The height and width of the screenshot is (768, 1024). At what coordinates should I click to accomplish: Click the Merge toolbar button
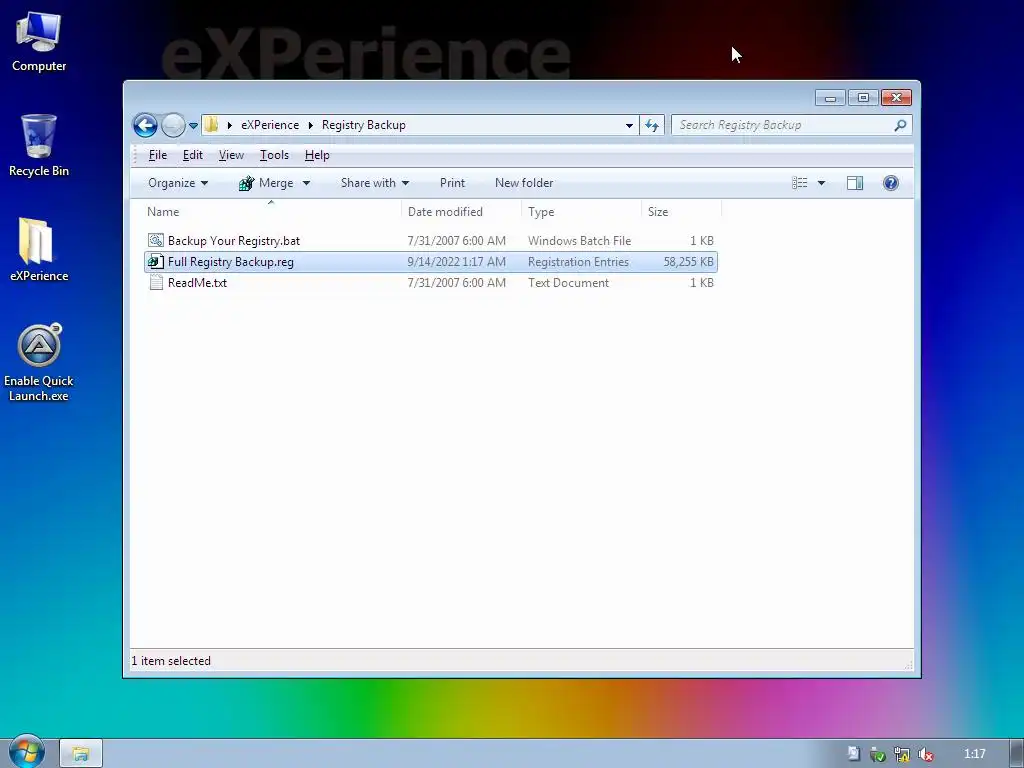(266, 183)
